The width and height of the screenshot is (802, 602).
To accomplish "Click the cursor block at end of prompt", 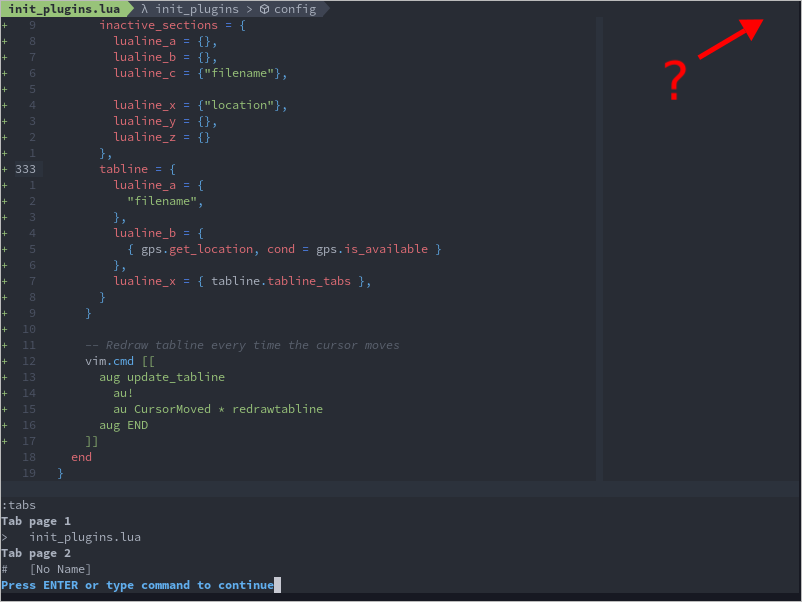I will (x=279, y=585).
